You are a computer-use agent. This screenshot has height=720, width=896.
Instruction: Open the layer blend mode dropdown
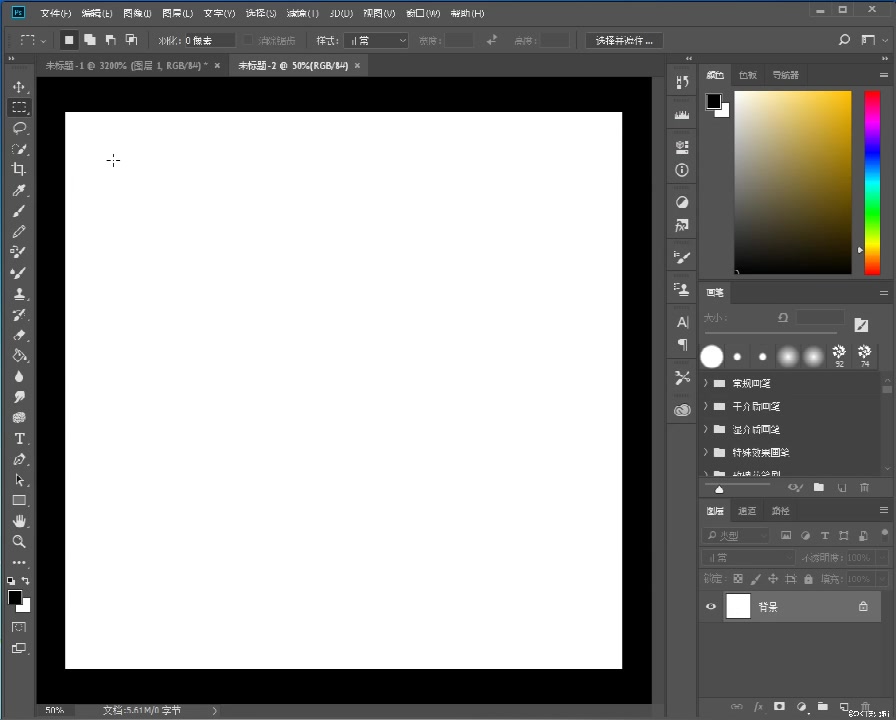pyautogui.click(x=748, y=557)
